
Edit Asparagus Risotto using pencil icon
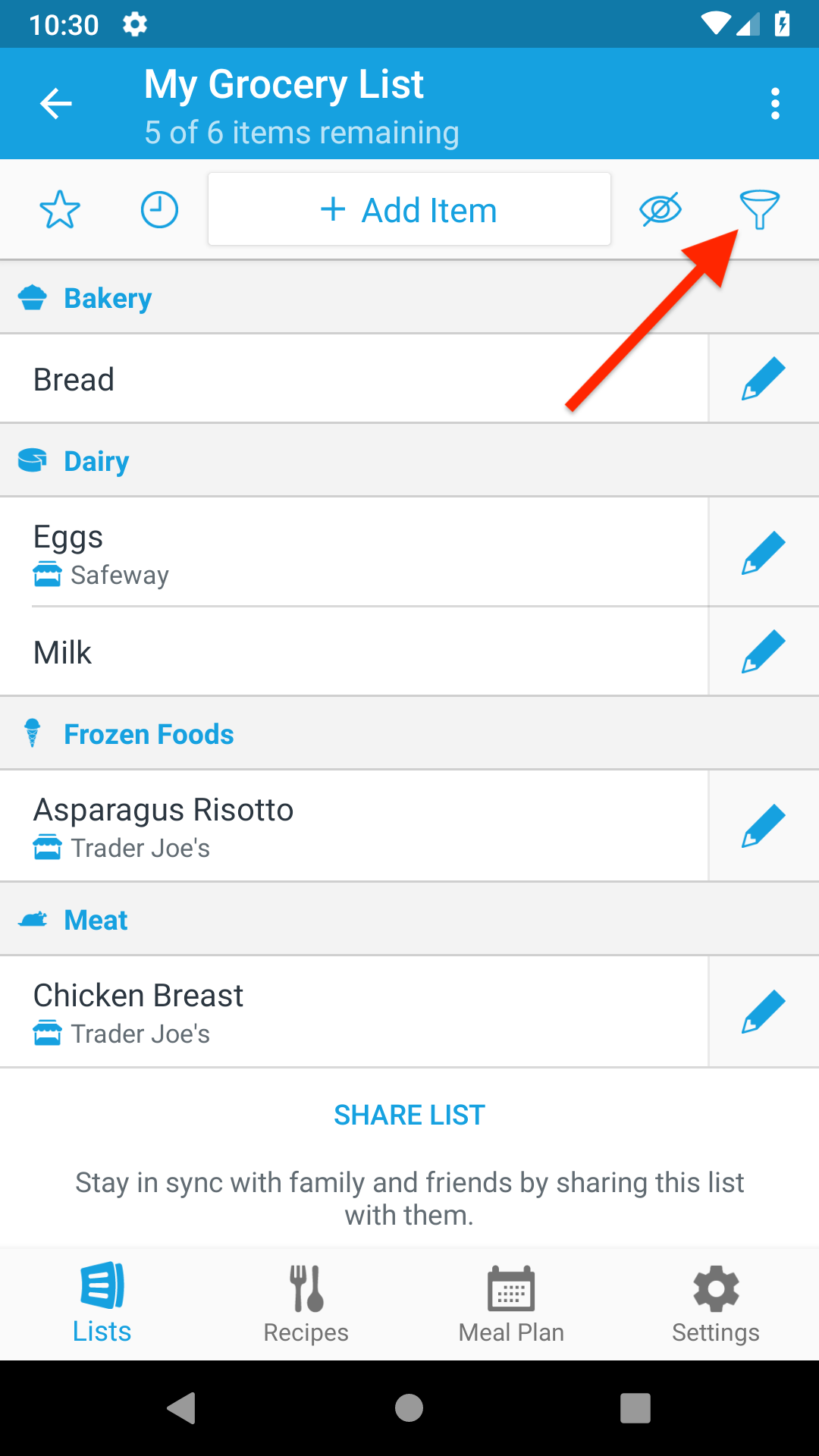(x=763, y=826)
